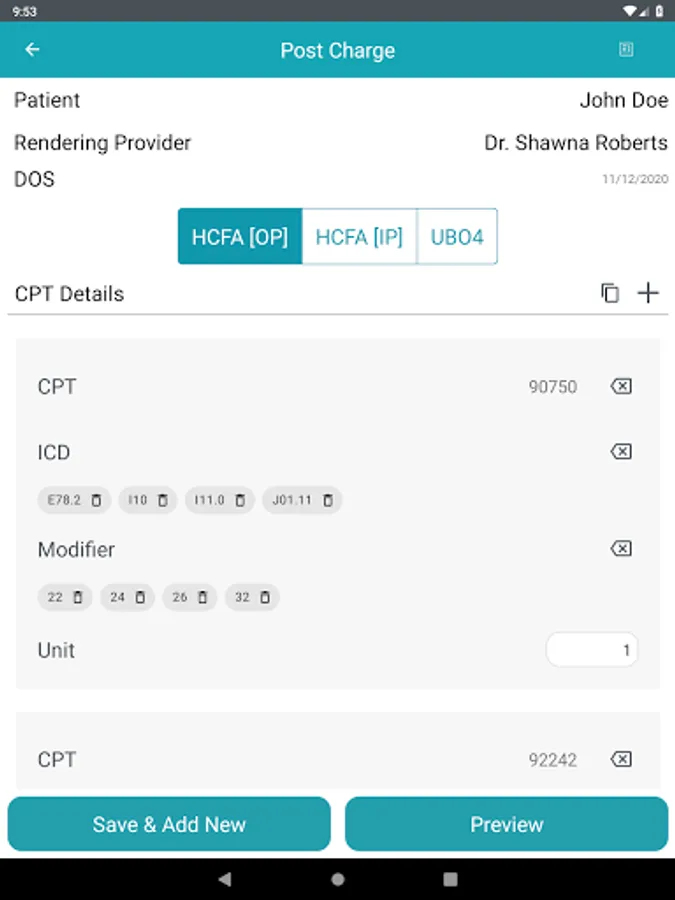Switch to HCFA [IP] tab

[359, 237]
